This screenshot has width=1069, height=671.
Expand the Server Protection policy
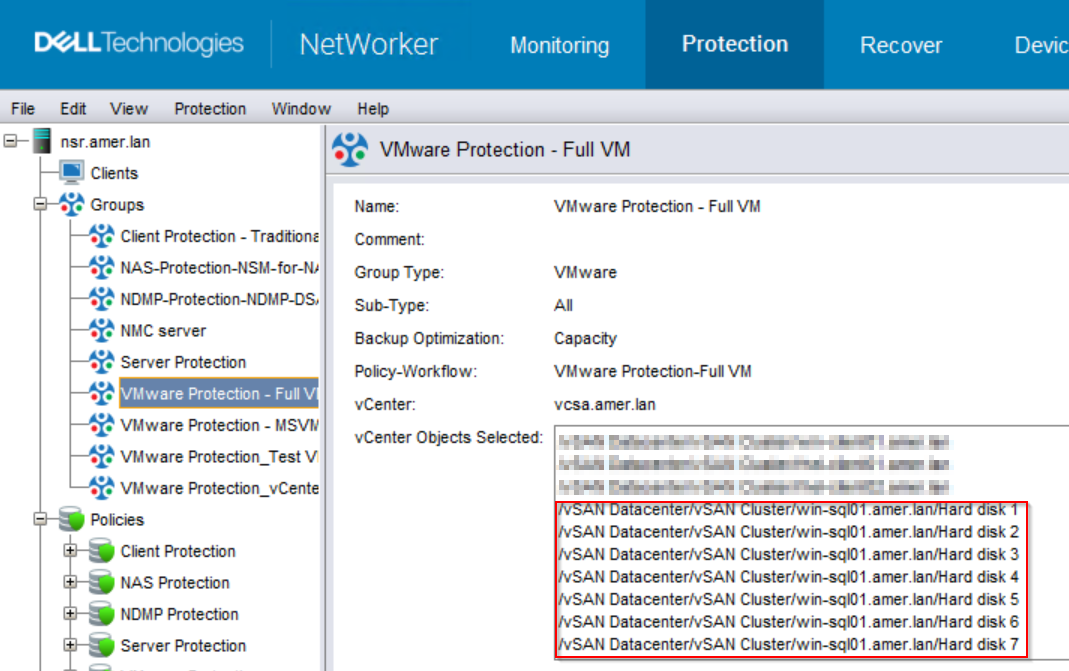[x=70, y=644]
